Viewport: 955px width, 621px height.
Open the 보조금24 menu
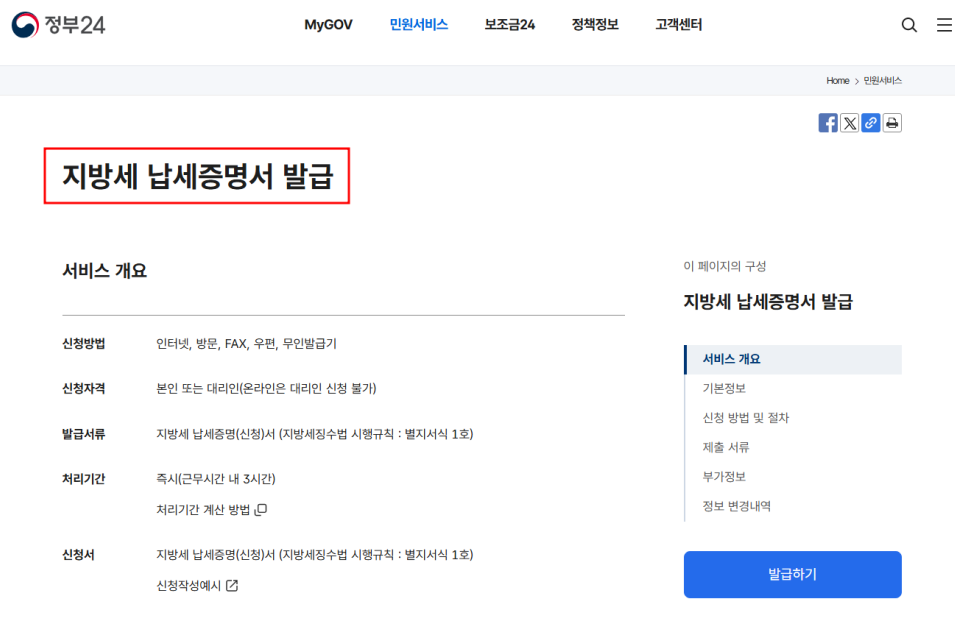click(509, 25)
